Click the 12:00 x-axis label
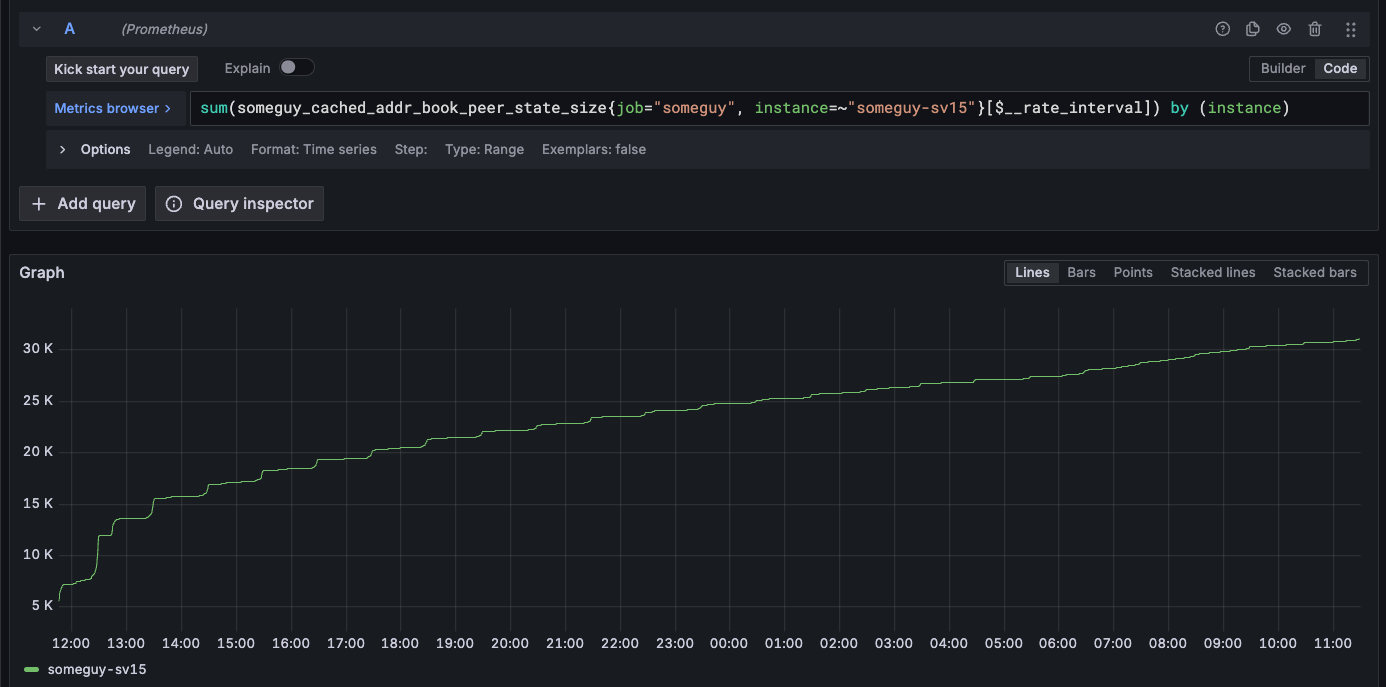This screenshot has width=1386, height=687. click(x=71, y=643)
